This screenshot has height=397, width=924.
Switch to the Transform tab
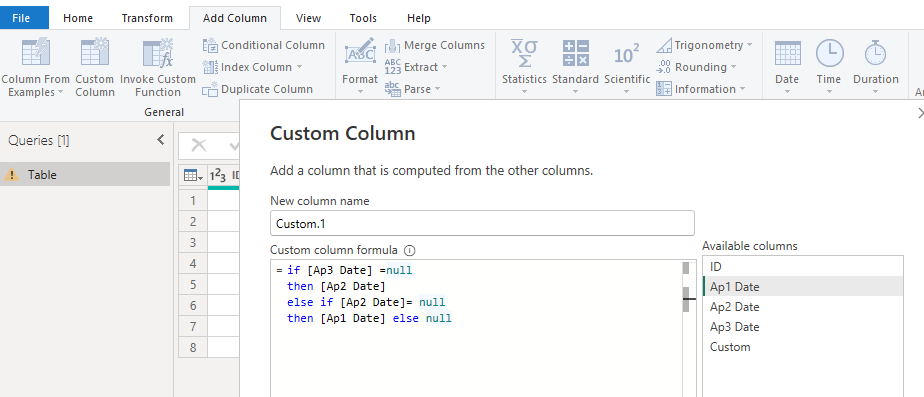pyautogui.click(x=147, y=18)
